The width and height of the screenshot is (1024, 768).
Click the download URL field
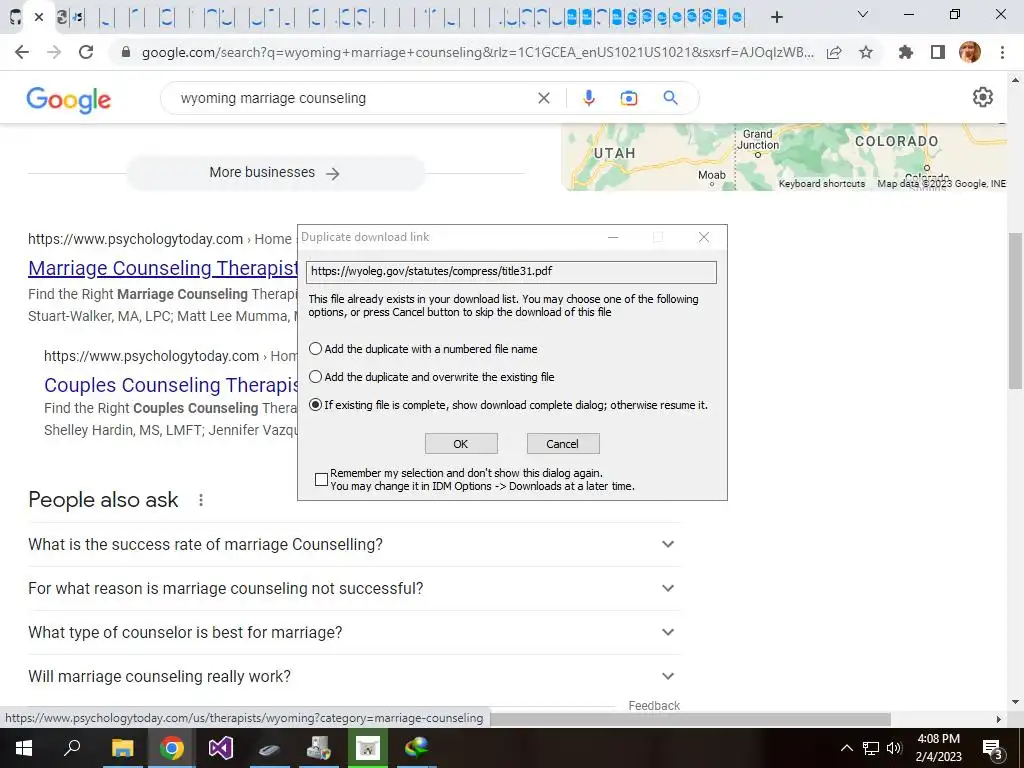click(x=511, y=272)
